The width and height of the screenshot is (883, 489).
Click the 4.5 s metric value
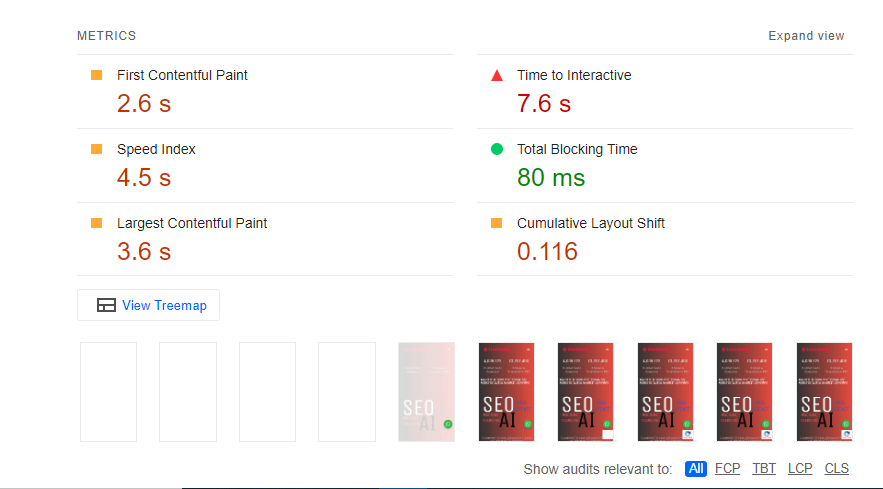pos(144,177)
